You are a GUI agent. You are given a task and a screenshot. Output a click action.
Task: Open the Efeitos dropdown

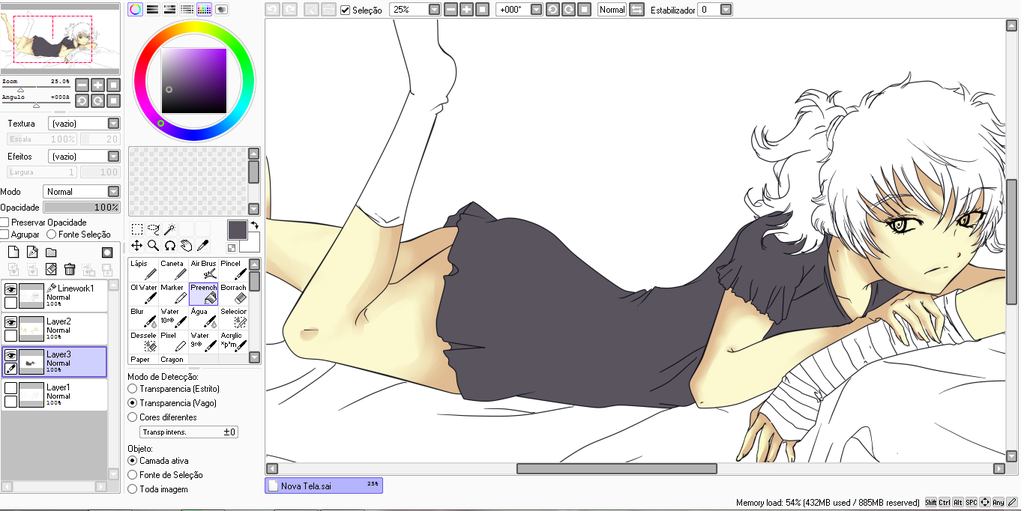[114, 157]
